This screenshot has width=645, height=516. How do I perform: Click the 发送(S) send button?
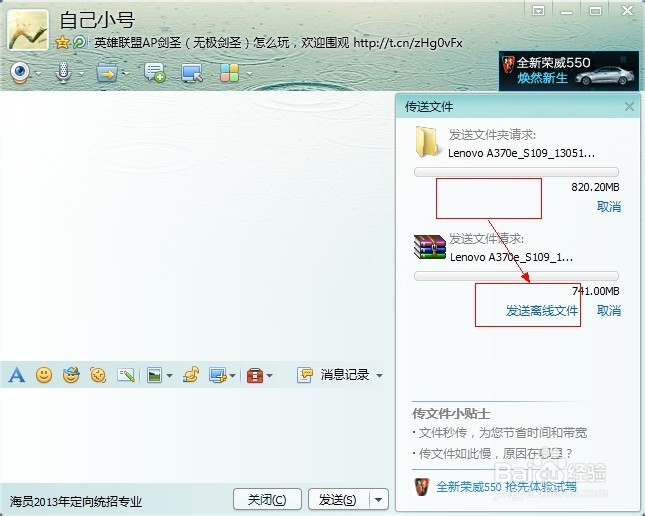point(339,500)
